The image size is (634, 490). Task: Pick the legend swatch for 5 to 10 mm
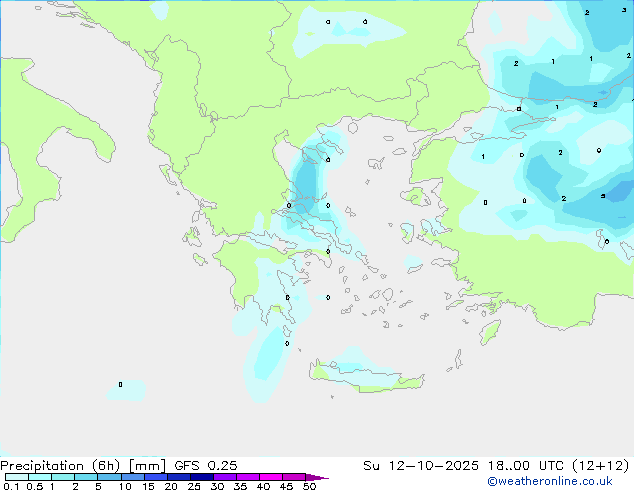click(x=109, y=477)
